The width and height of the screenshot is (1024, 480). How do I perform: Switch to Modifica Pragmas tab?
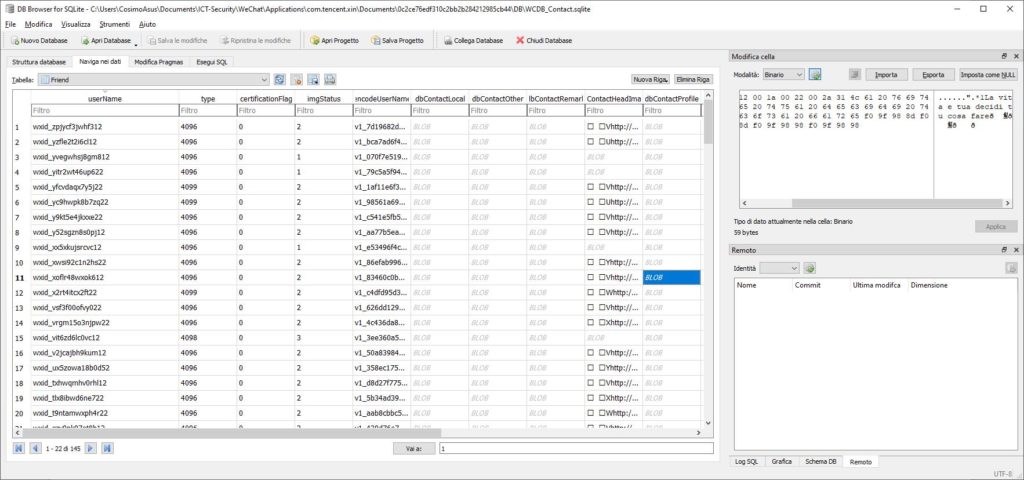pos(159,62)
